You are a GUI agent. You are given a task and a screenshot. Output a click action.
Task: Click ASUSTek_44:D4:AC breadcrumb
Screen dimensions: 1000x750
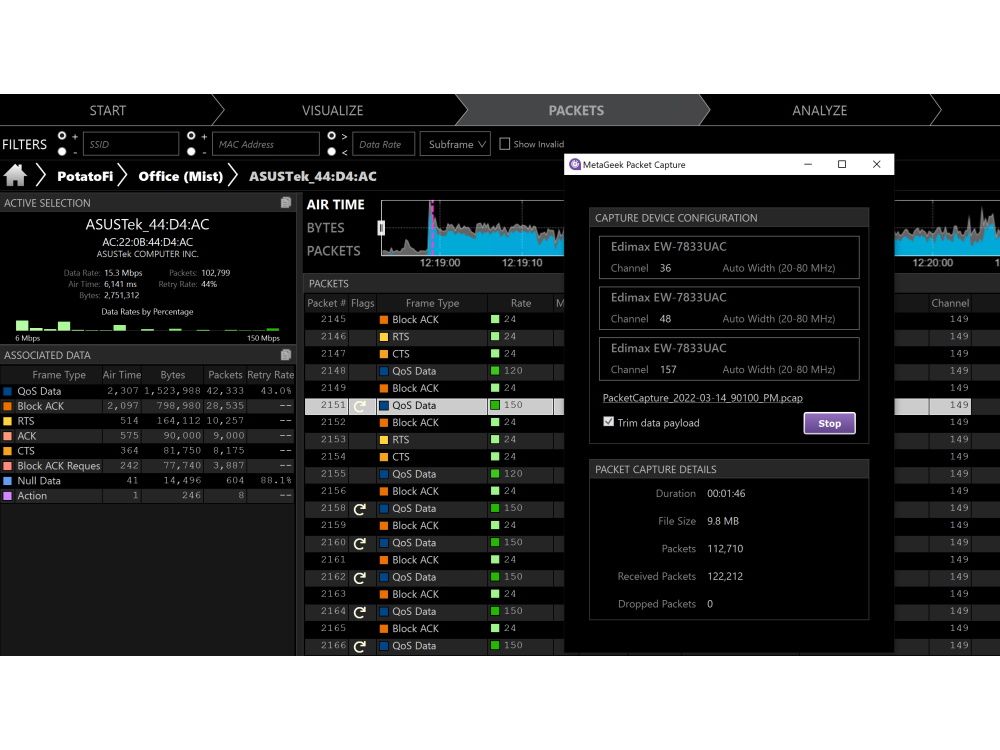[x=312, y=176]
